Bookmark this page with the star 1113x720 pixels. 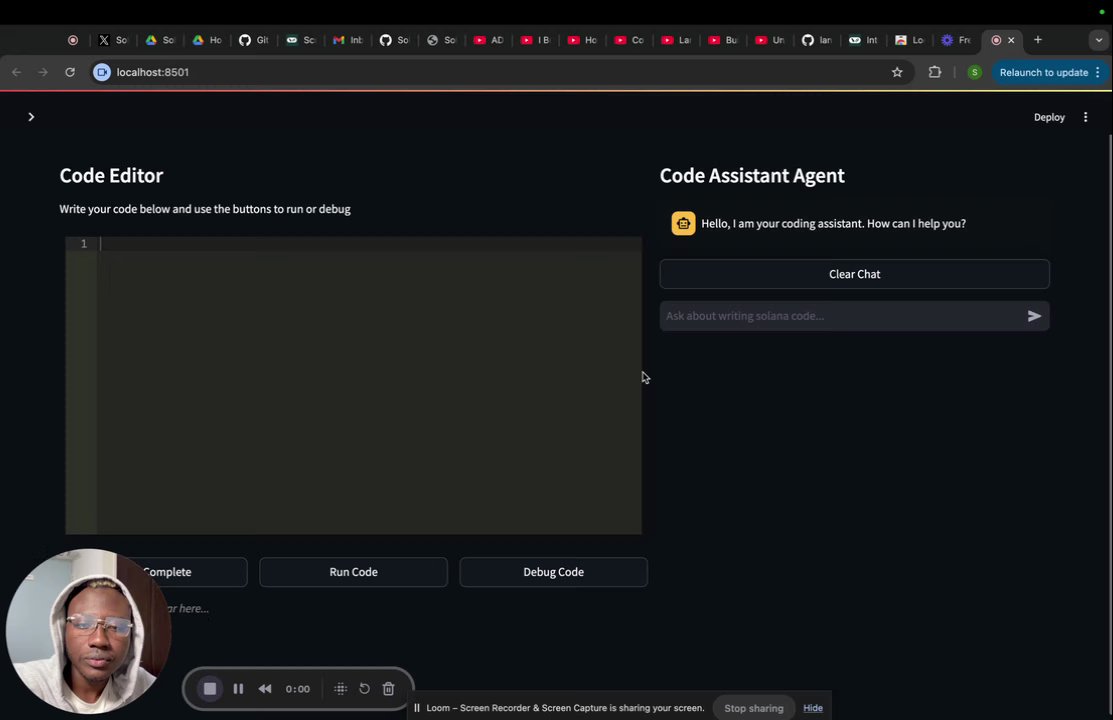(x=897, y=72)
